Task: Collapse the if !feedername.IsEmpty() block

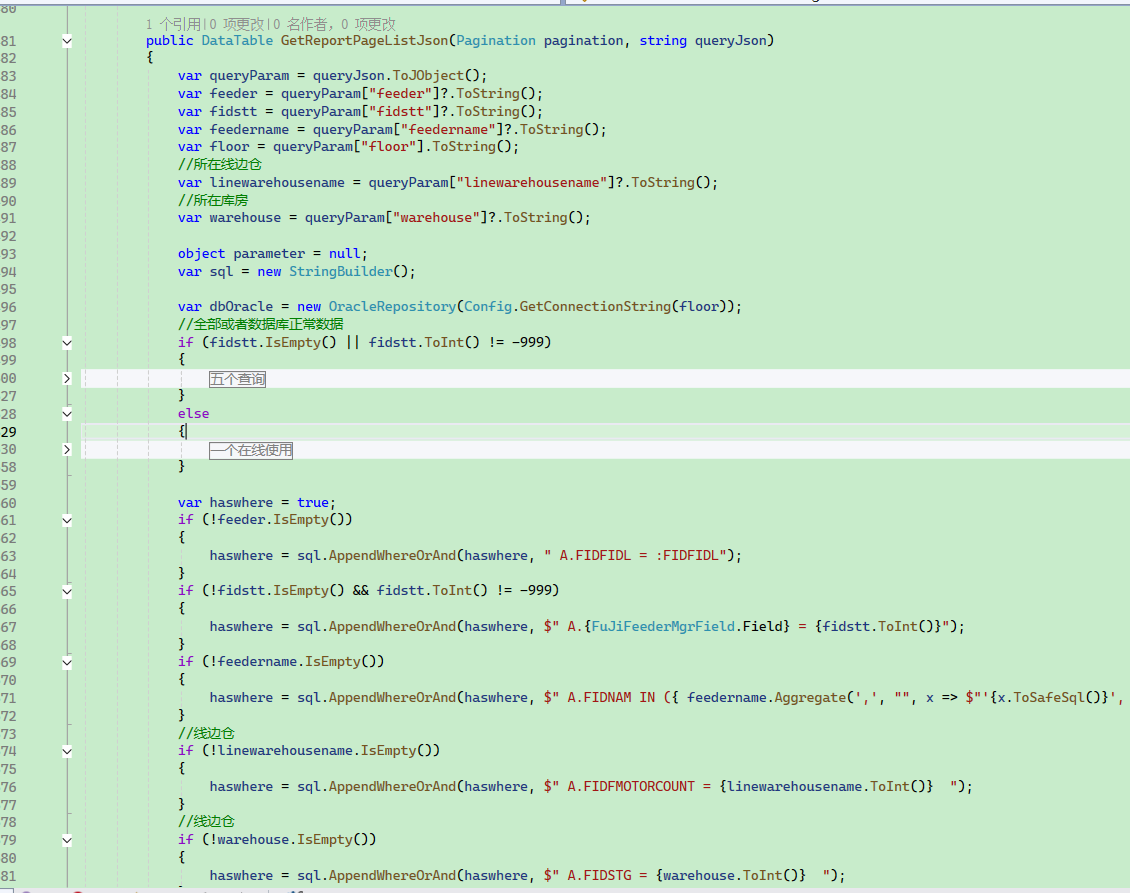Action: 67,662
